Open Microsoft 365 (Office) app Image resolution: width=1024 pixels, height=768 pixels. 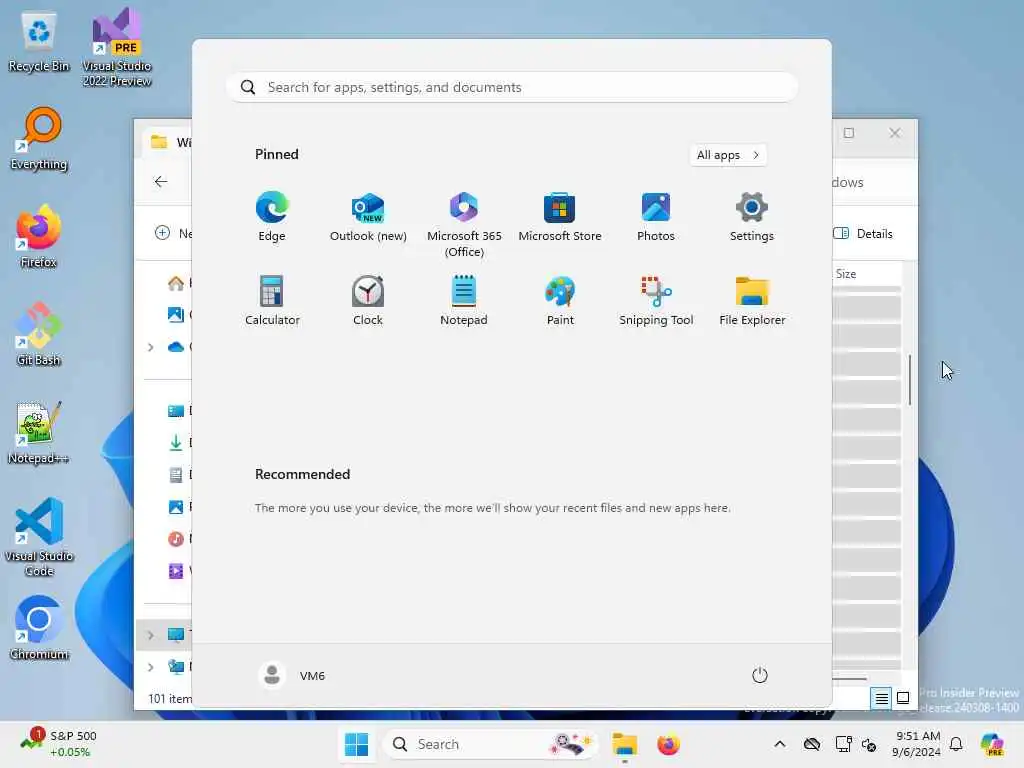coord(464,225)
